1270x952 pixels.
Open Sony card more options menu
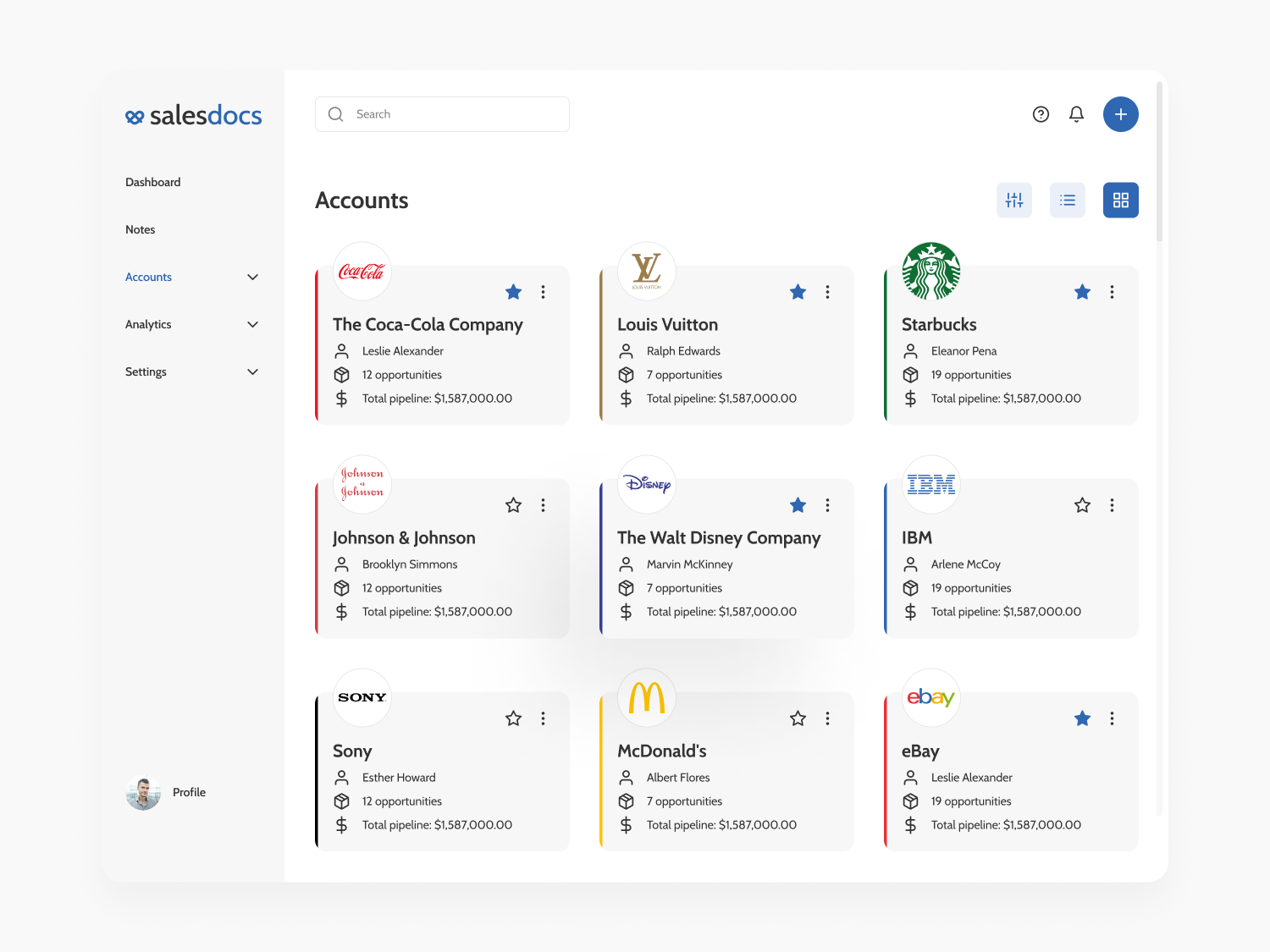pos(544,718)
